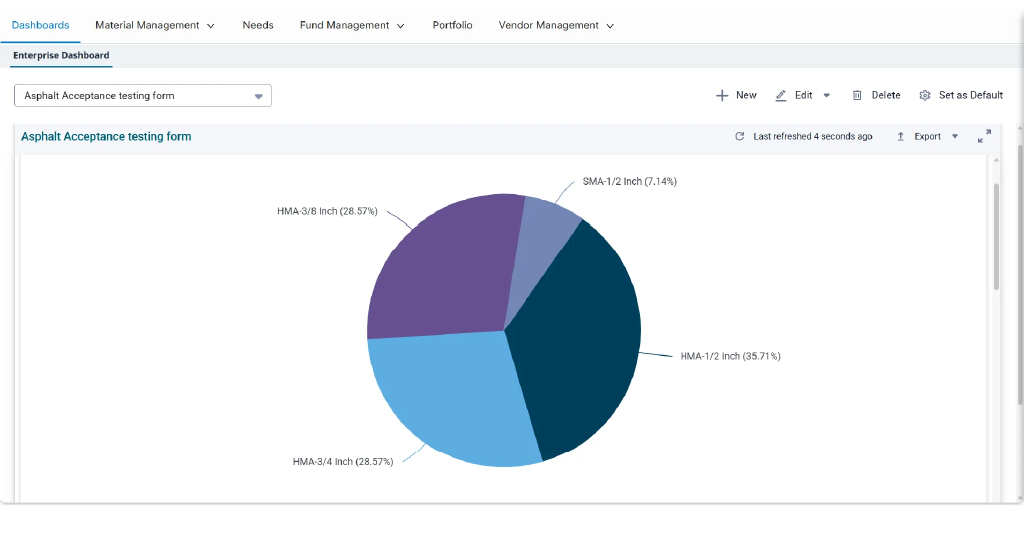The image size is (1024, 555).
Task: Click the chart panel vertical scrollbar
Action: pyautogui.click(x=997, y=236)
